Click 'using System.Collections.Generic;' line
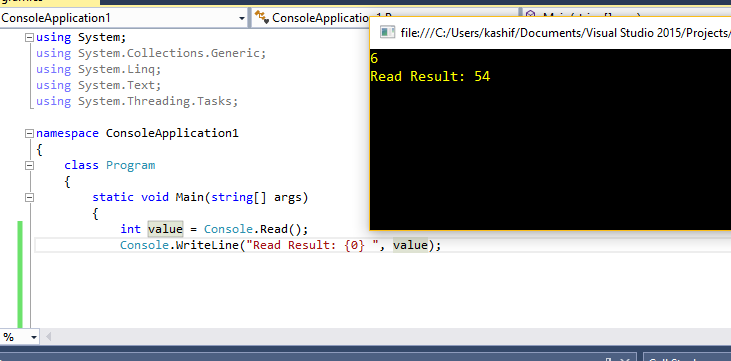 click(x=151, y=53)
